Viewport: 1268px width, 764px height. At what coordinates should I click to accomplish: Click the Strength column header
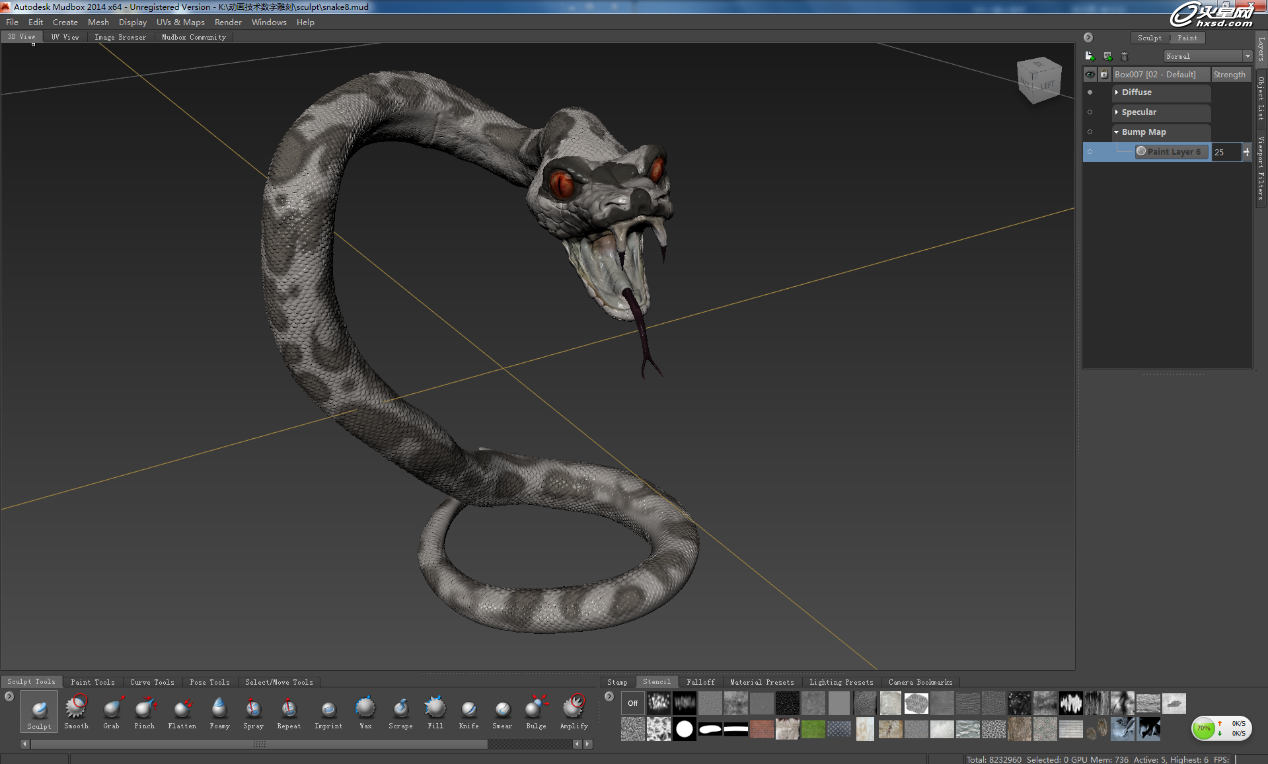click(x=1230, y=74)
